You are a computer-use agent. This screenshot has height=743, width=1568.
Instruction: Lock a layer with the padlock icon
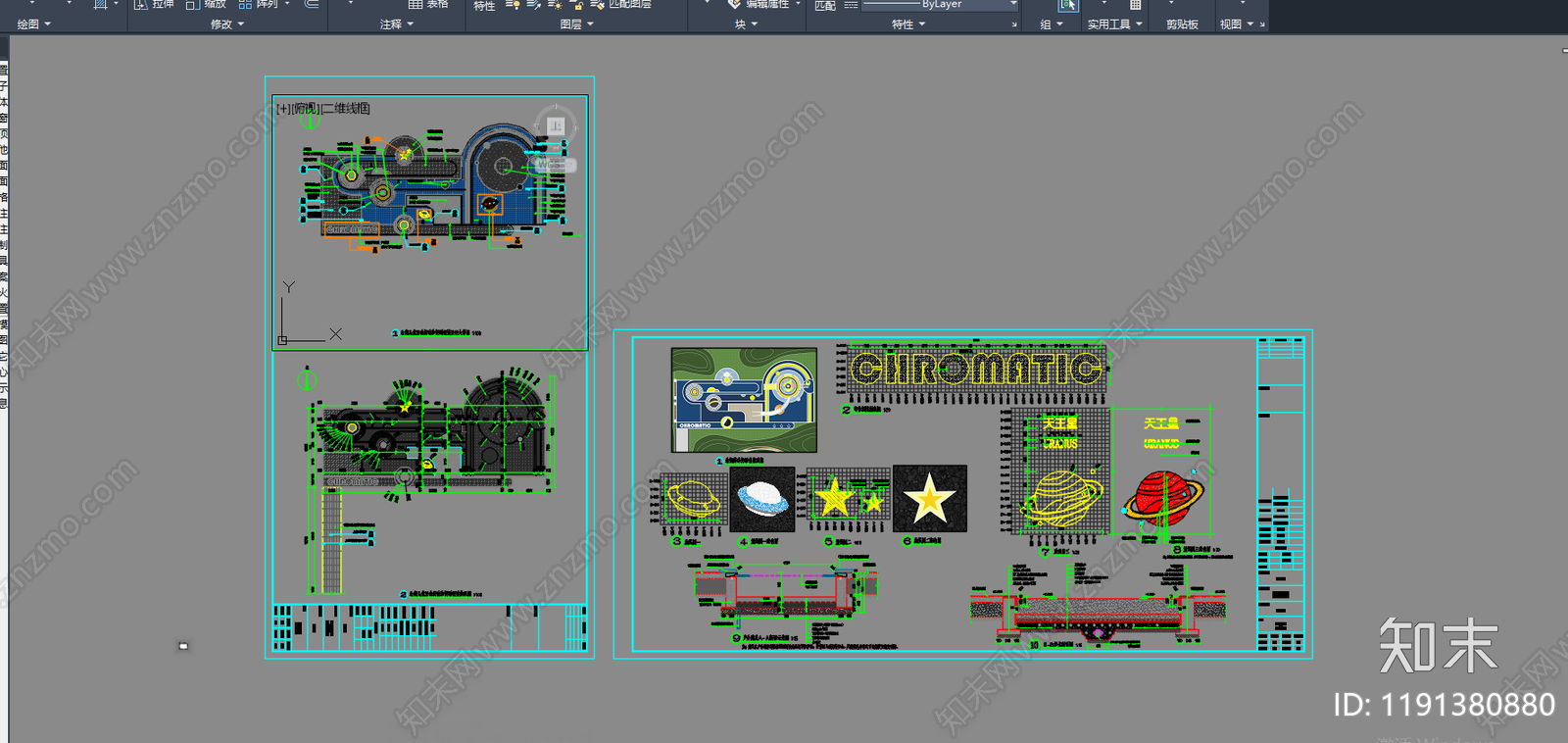coord(576,4)
